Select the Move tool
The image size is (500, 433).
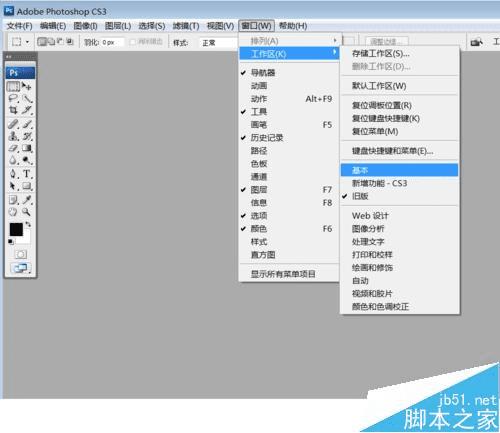pos(27,87)
